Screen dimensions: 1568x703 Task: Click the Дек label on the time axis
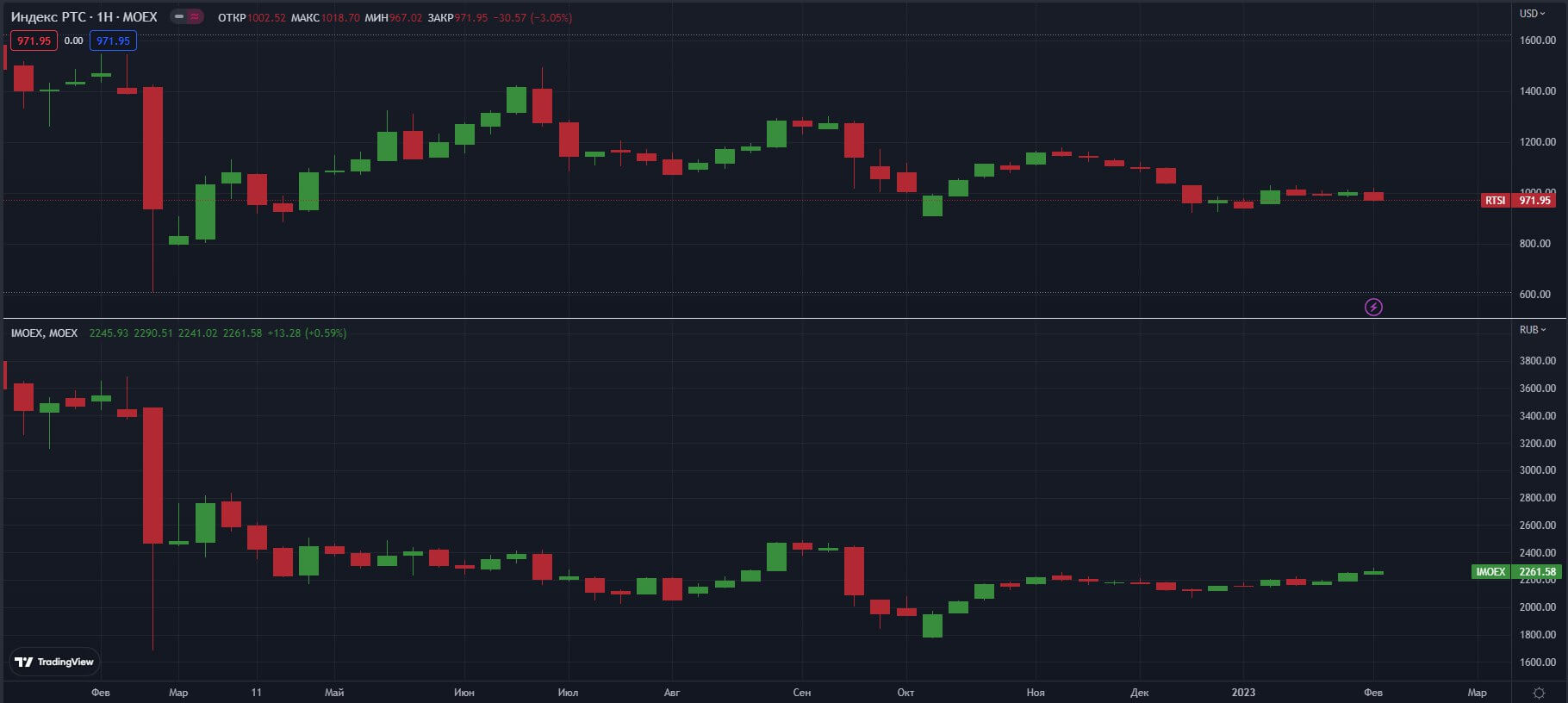point(1140,692)
